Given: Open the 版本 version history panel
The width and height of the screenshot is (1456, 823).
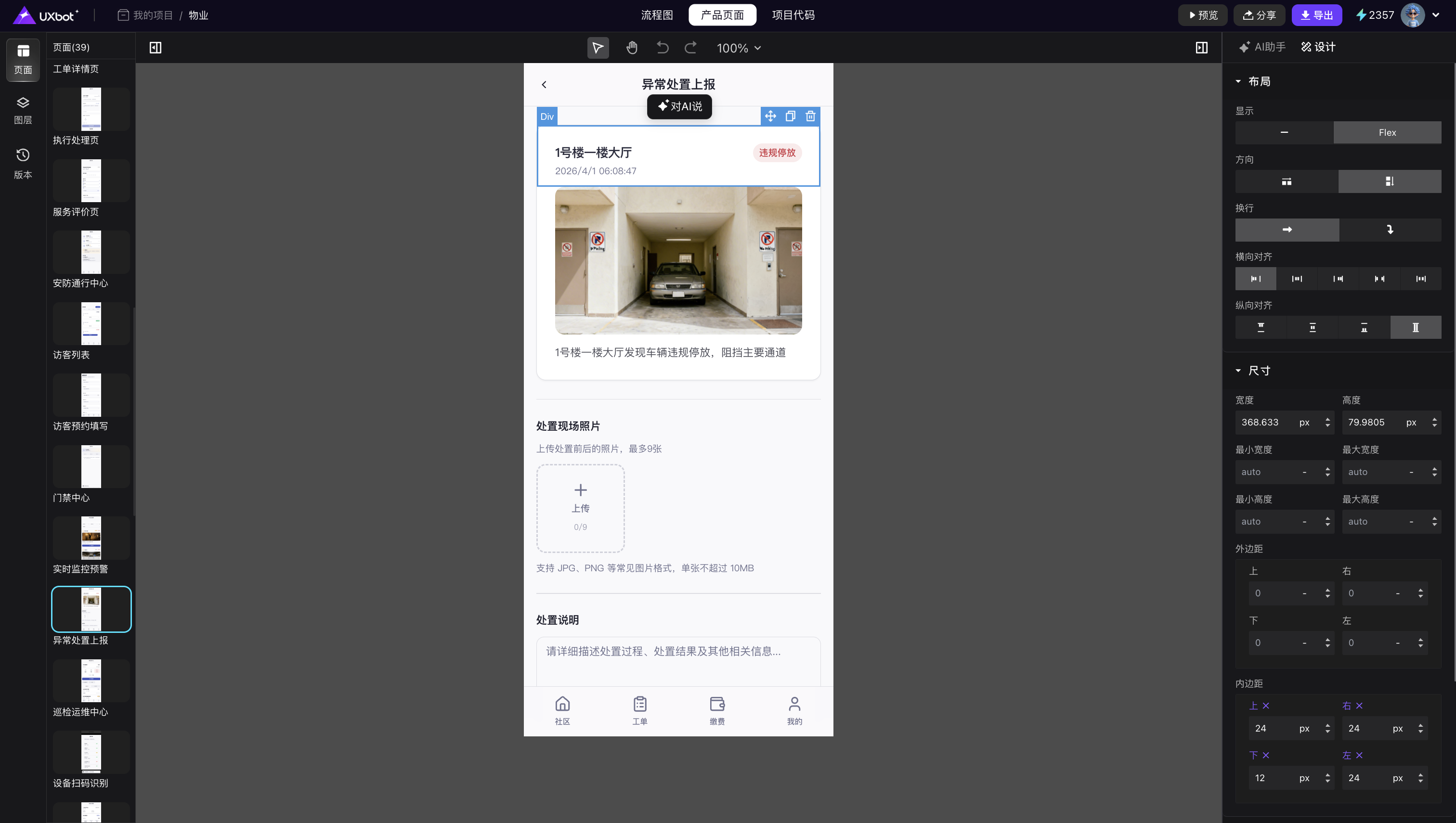Looking at the screenshot, I should (23, 163).
